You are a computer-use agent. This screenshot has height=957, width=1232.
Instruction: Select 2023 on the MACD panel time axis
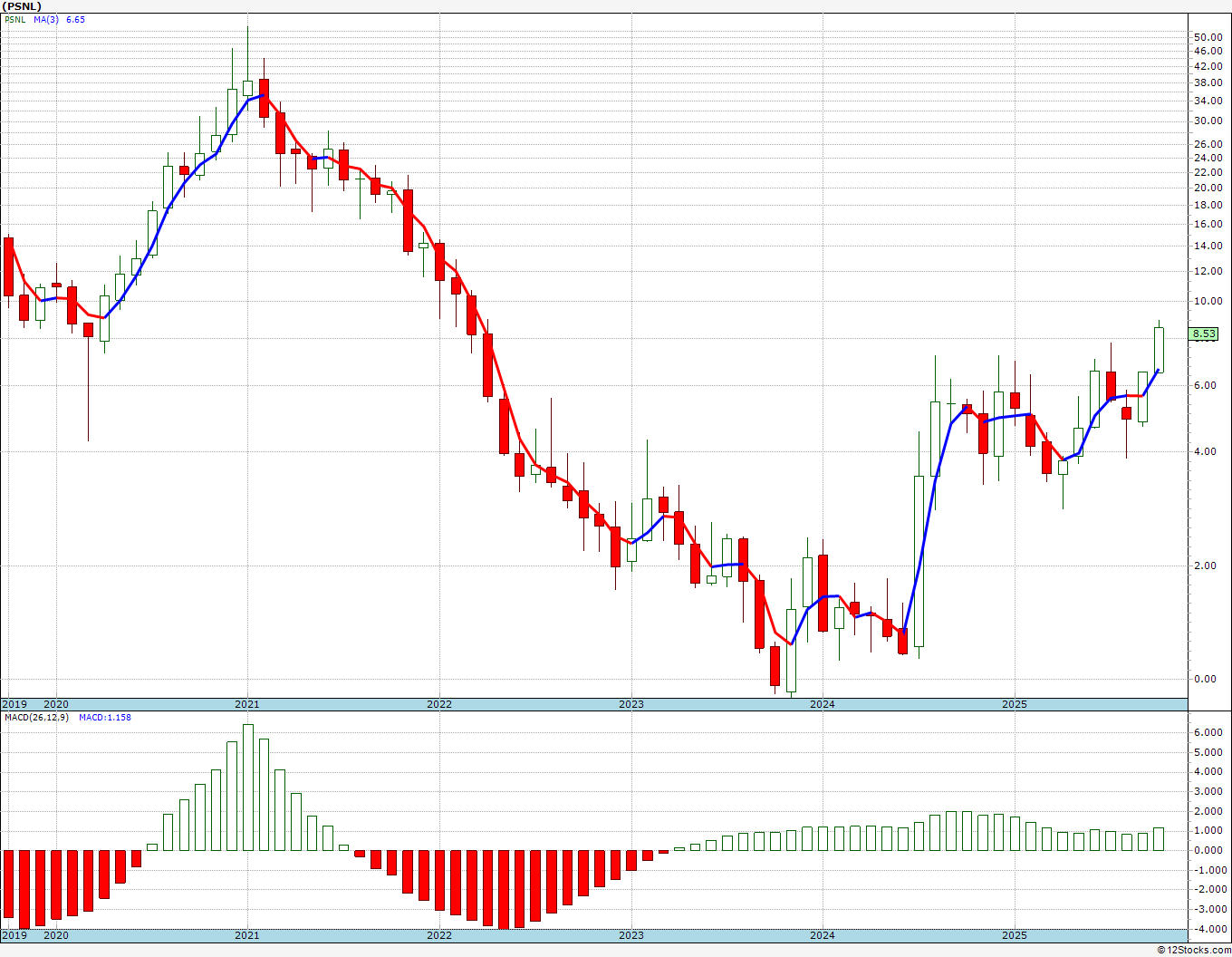point(631,935)
